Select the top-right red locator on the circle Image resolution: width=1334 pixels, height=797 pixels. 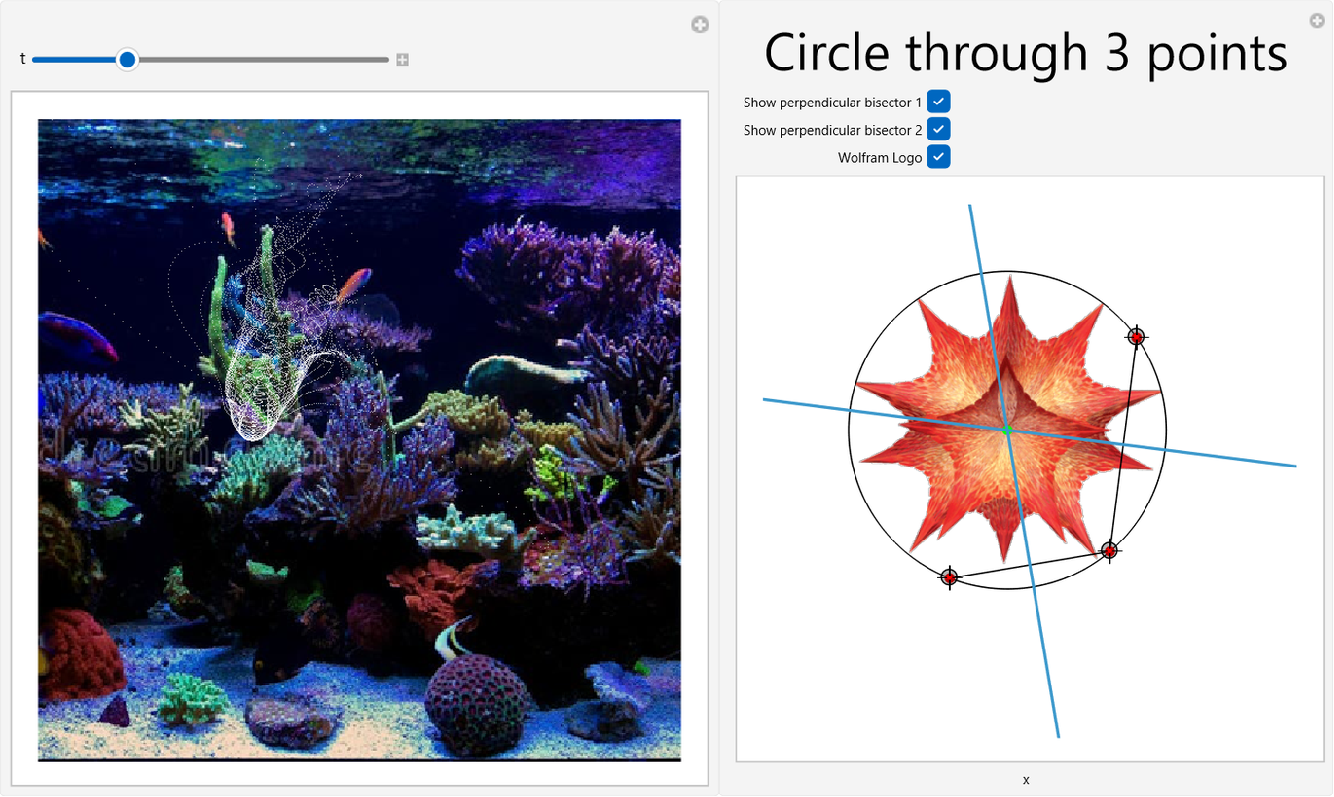pos(1136,337)
